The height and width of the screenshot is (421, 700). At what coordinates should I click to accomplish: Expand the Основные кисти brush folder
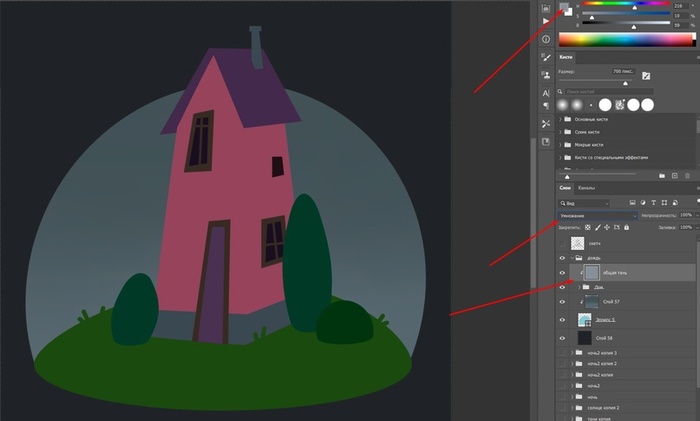click(560, 119)
